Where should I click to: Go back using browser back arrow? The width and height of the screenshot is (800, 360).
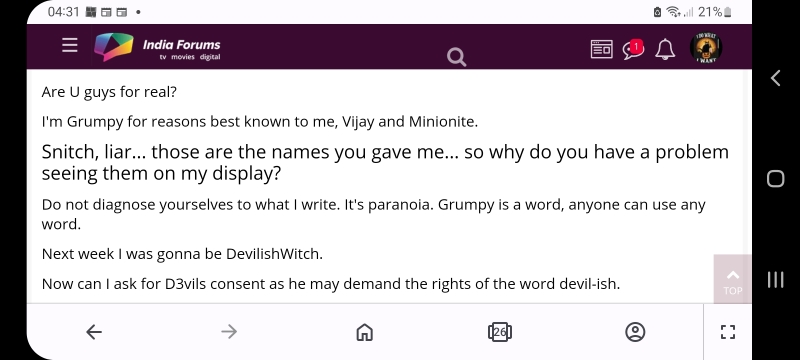94,332
